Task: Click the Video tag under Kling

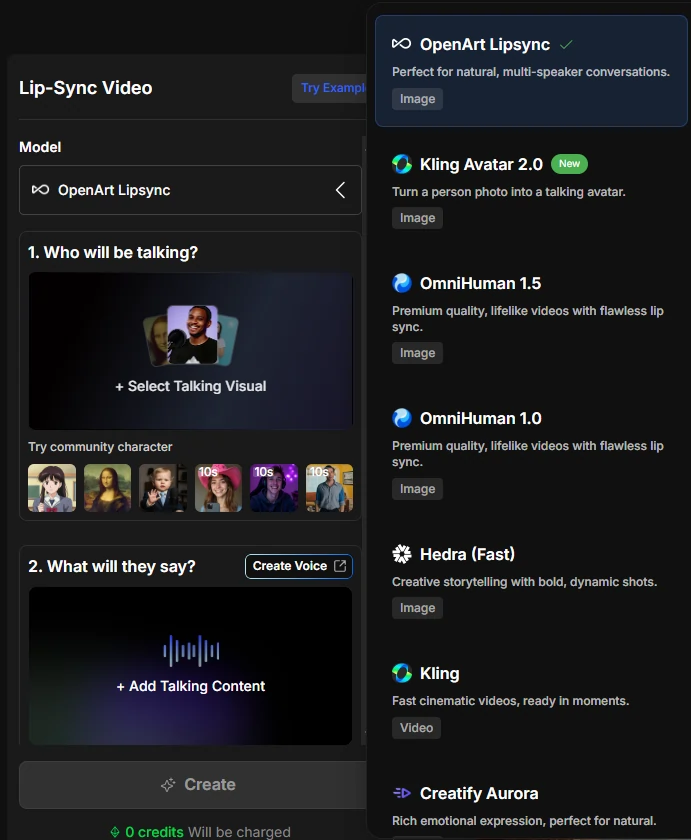Action: coord(416,728)
